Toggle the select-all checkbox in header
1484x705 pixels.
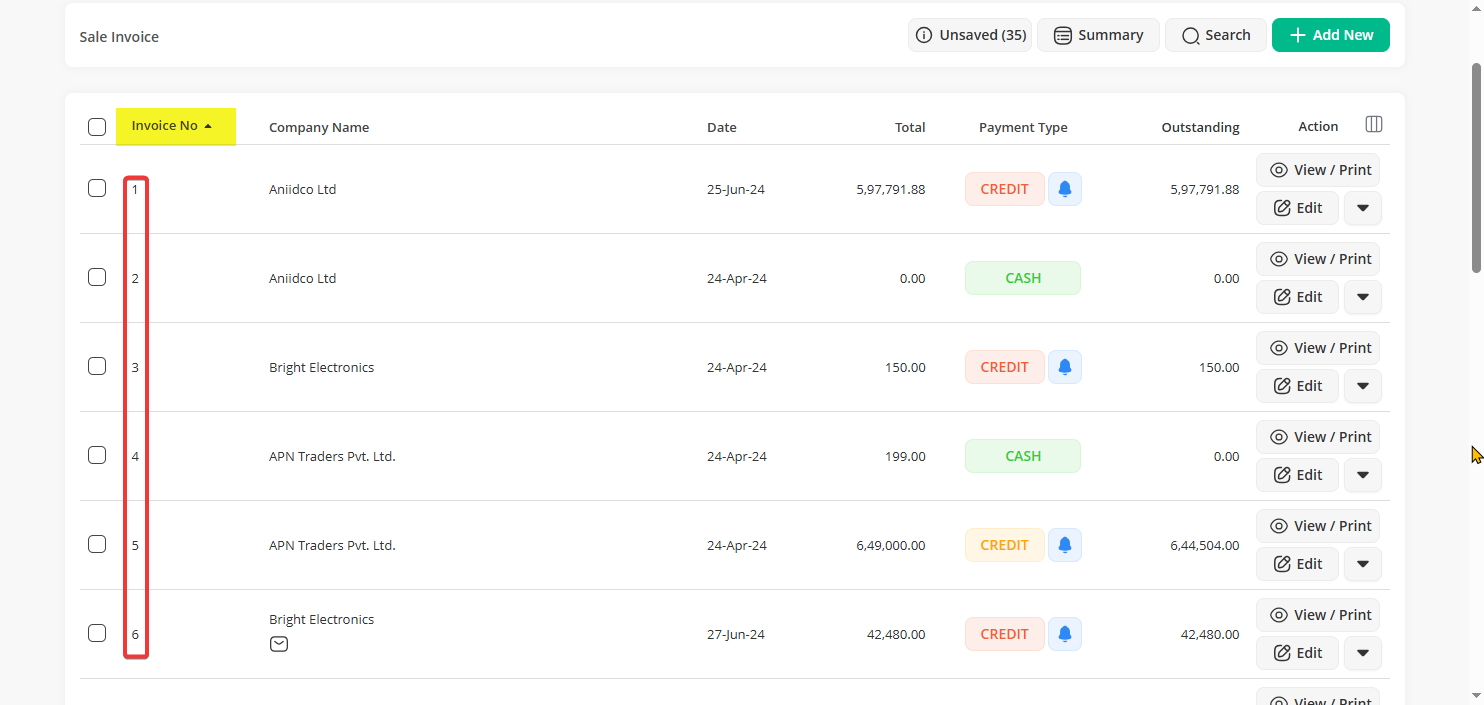point(97,127)
